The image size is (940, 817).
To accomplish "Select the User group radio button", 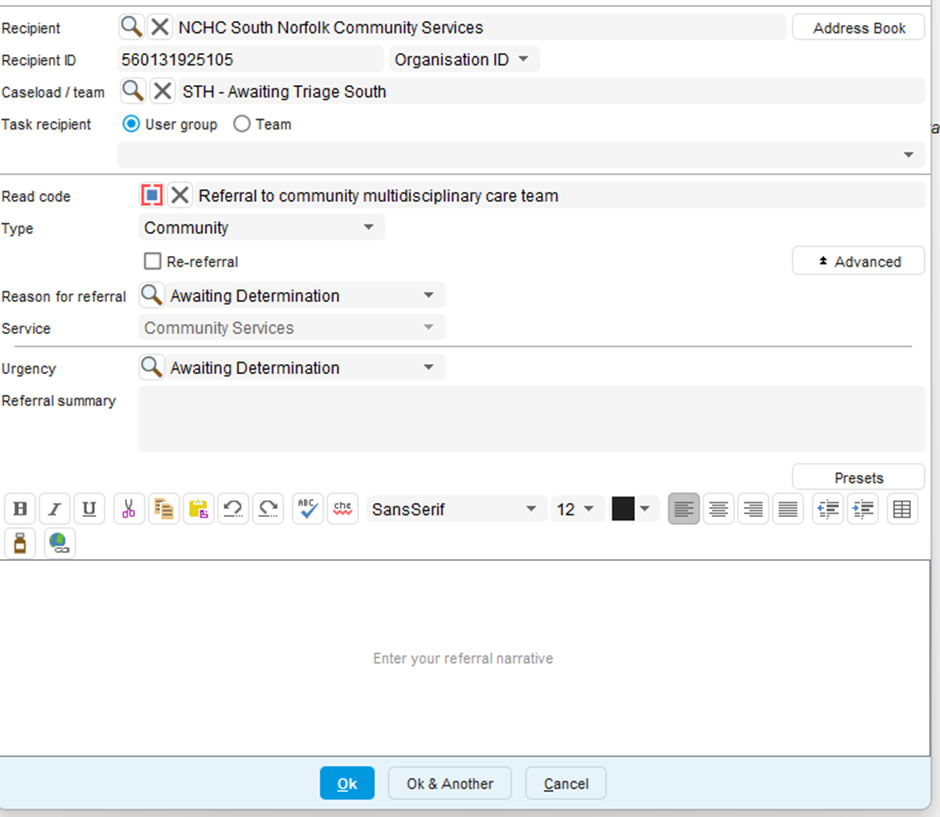I will click(131, 125).
